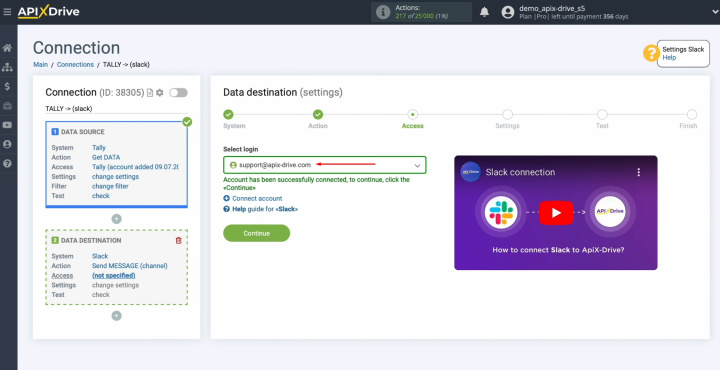
Task: Open the hamburger menu icon
Action: [x=7, y=12]
